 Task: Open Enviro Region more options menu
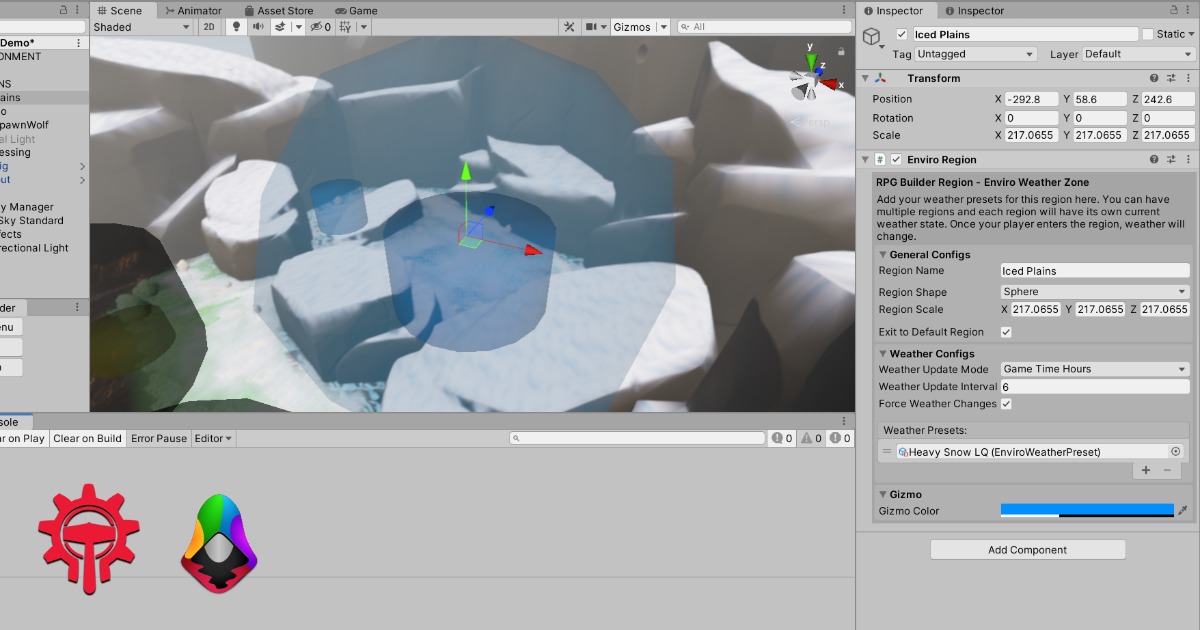point(1187,159)
